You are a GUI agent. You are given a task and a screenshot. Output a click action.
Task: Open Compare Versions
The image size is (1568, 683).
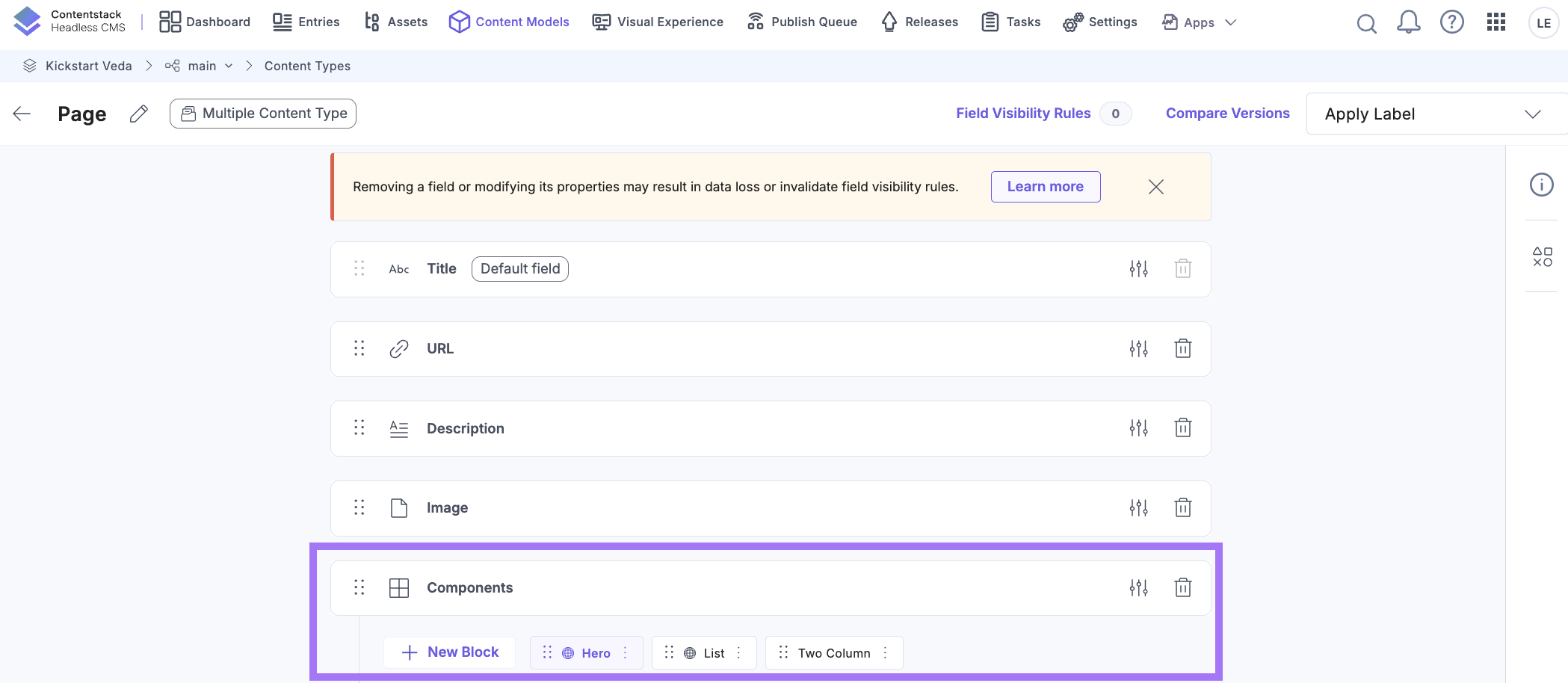click(x=1228, y=113)
